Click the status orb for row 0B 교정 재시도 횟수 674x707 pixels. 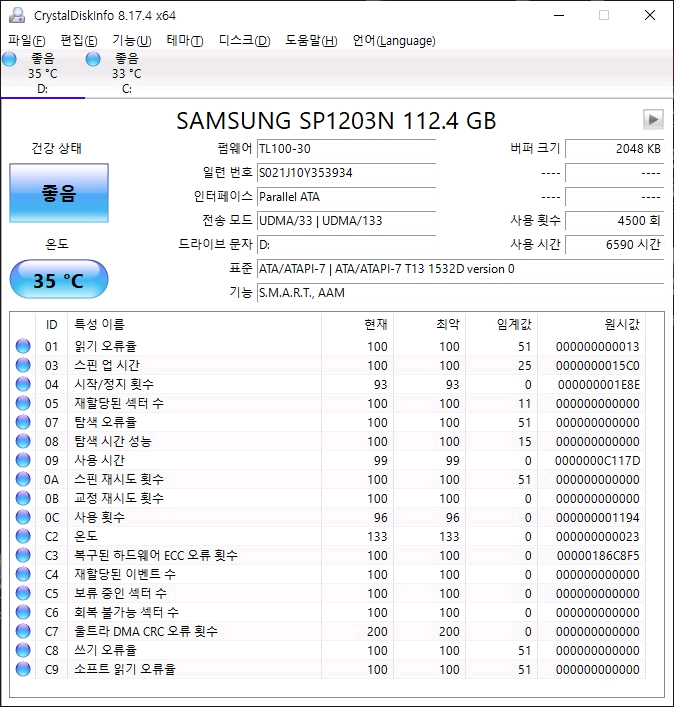tap(23, 498)
